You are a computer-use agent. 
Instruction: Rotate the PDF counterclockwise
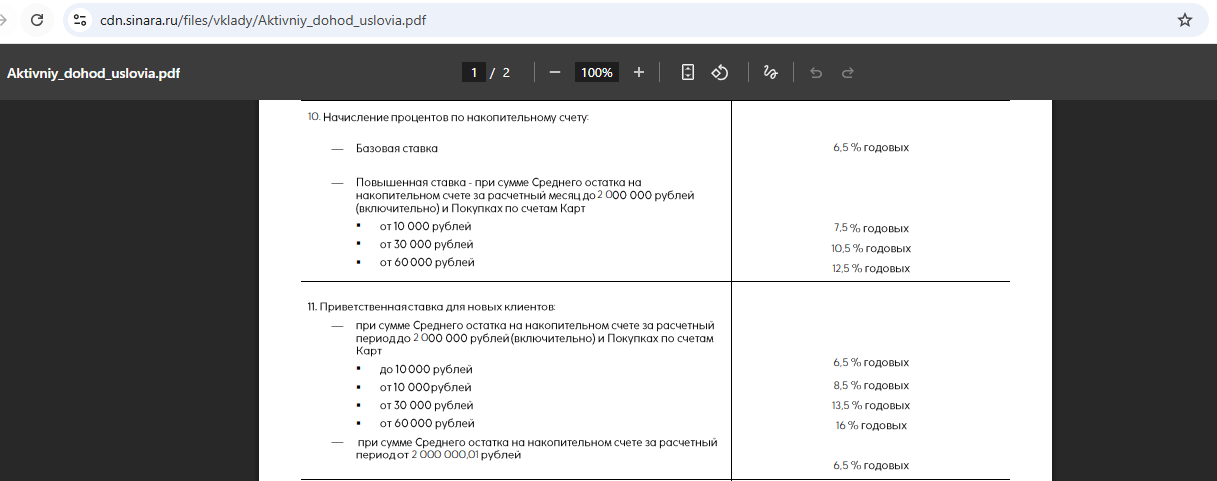point(719,73)
